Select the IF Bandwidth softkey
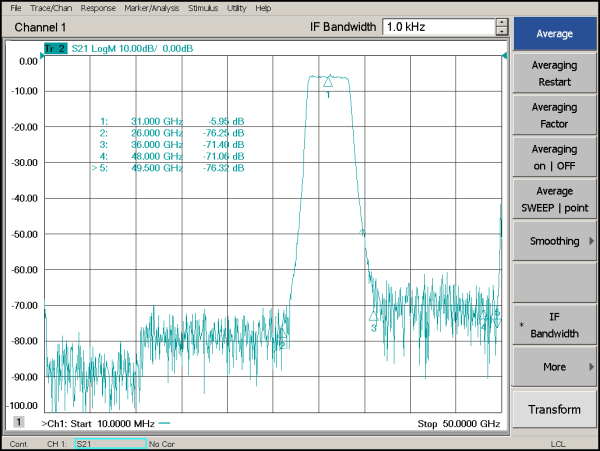Image resolution: width=600 pixels, height=451 pixels. click(554, 325)
